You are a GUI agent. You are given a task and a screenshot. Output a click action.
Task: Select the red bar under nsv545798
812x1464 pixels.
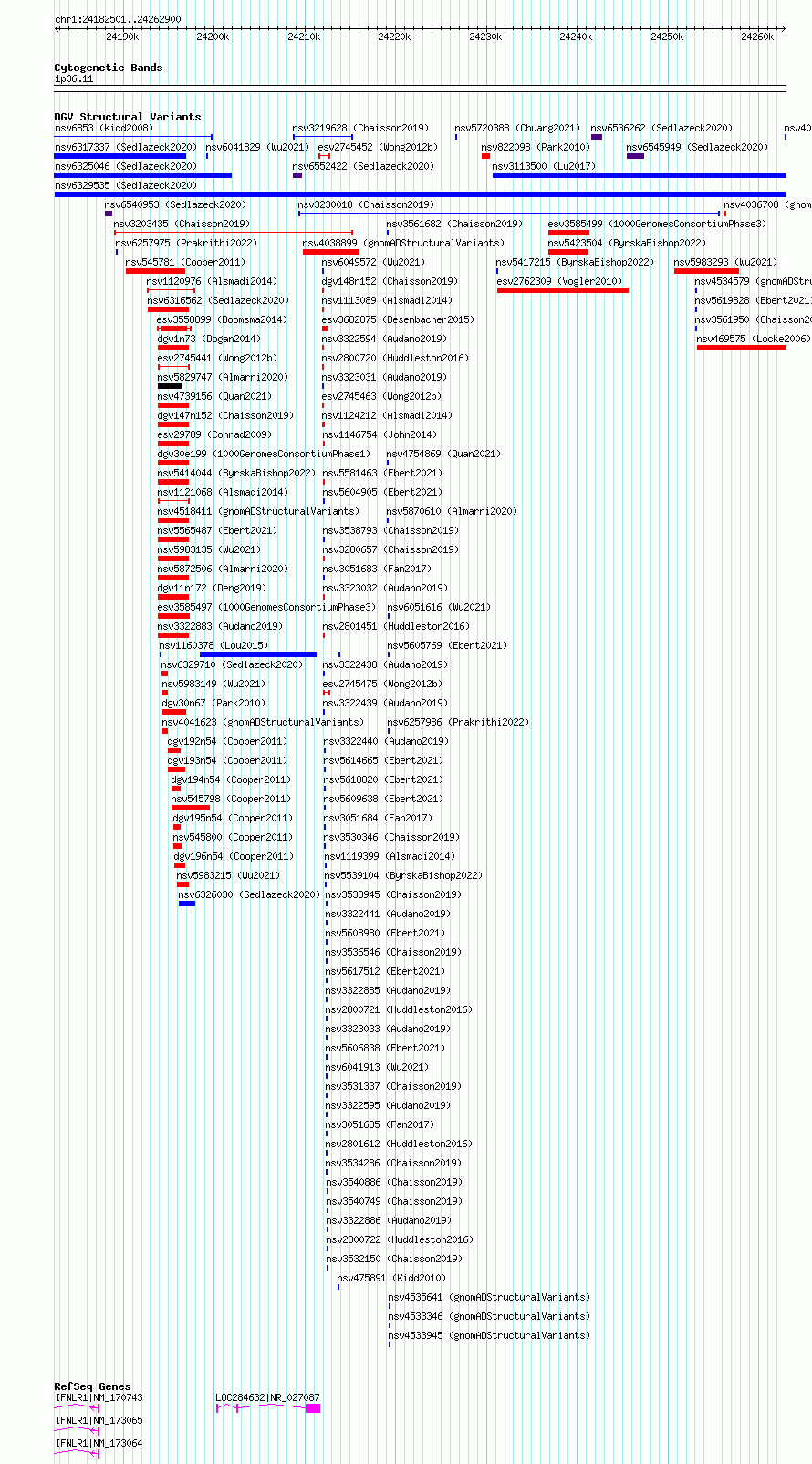(x=191, y=808)
